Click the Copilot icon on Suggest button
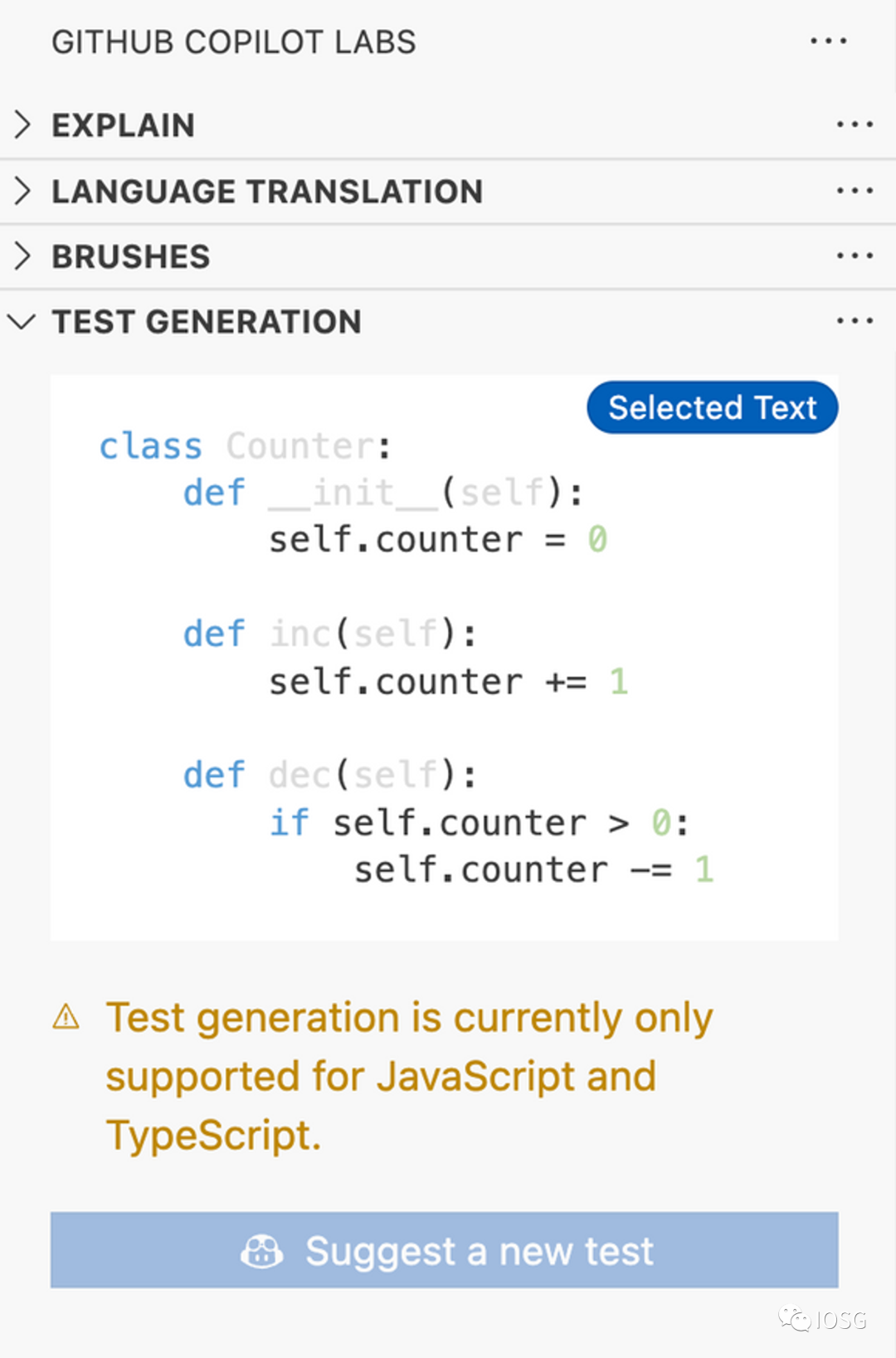The image size is (896, 1358). pyautogui.click(x=261, y=1251)
